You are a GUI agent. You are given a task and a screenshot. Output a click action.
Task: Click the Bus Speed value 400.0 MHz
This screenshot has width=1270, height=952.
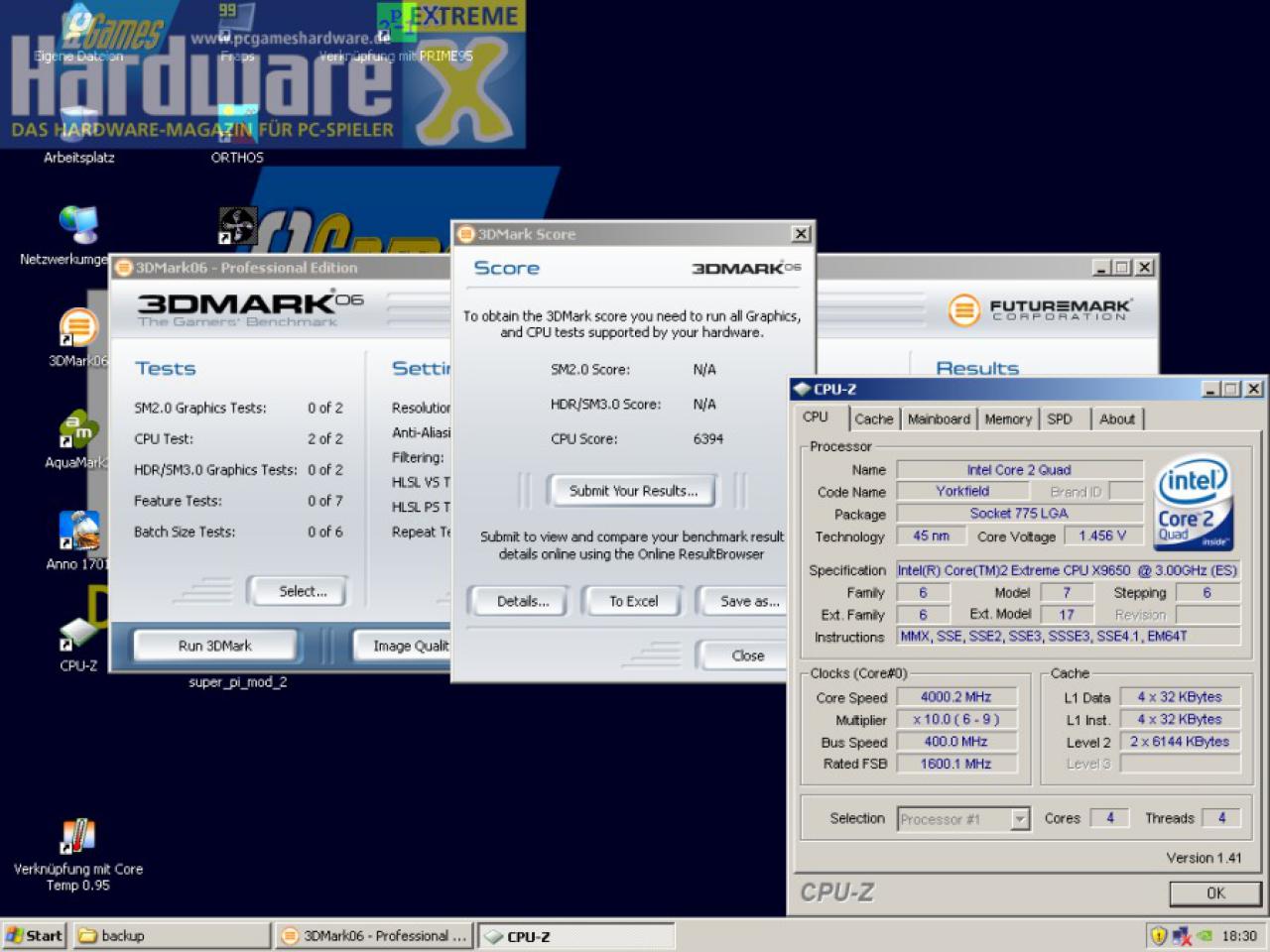[956, 742]
